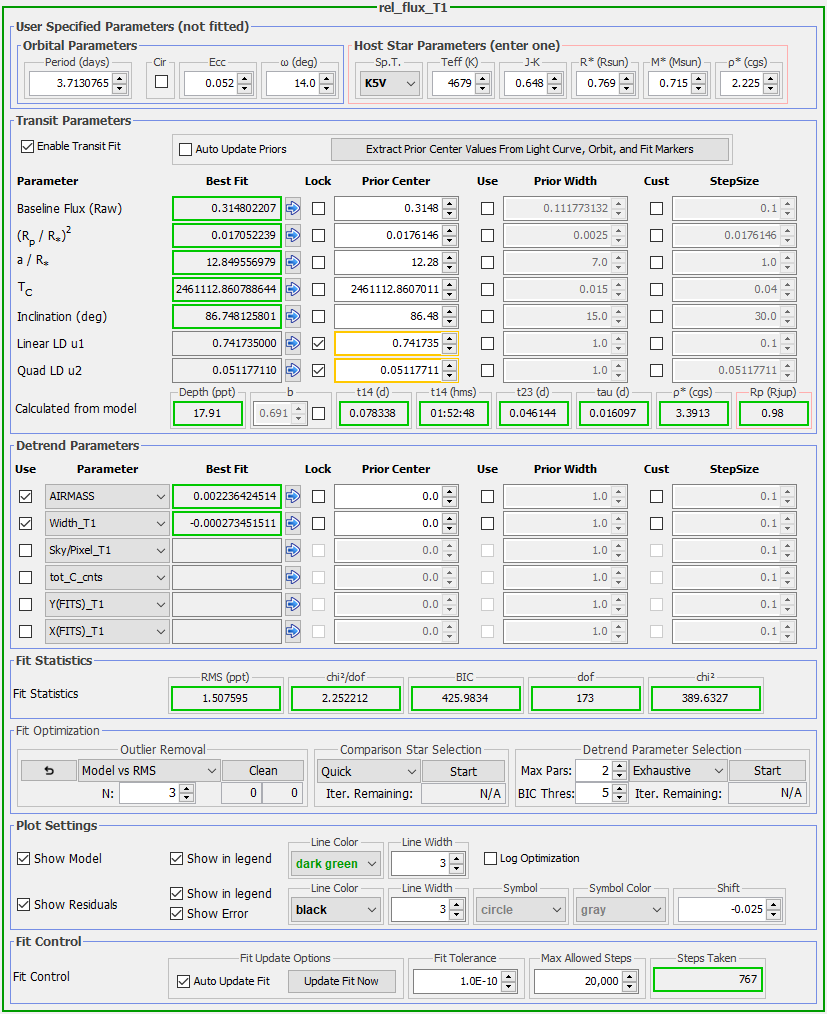Click the Clean button in Outlier Removal
The height and width of the screenshot is (1014, 827).
click(263, 771)
